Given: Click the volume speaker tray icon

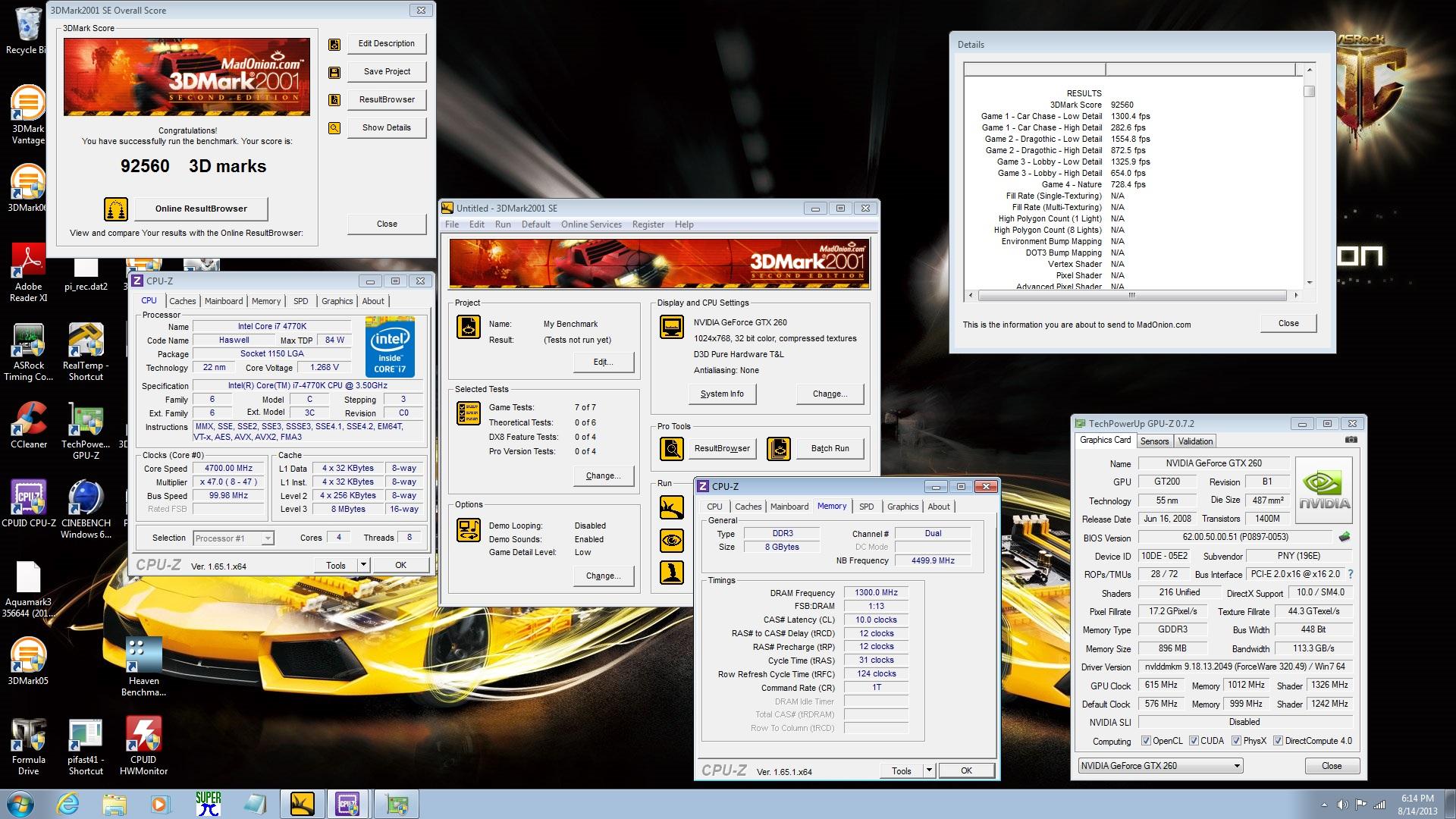Looking at the screenshot, I should point(1342,805).
